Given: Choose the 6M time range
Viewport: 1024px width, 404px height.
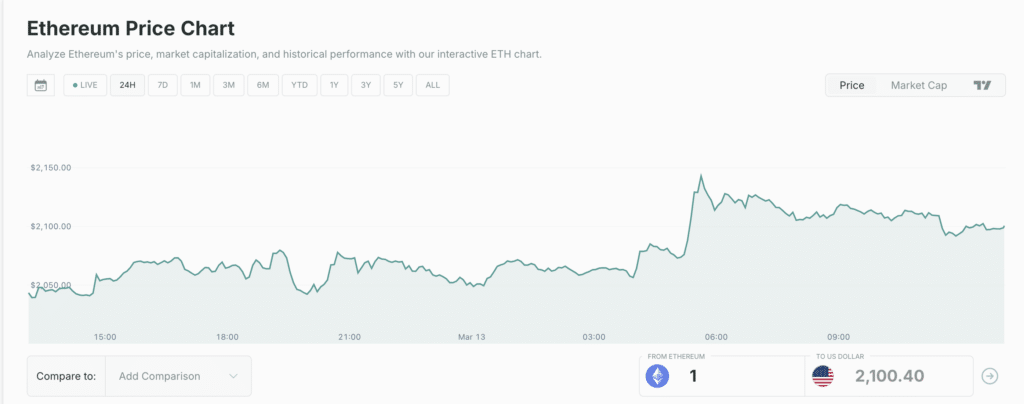Looking at the screenshot, I should pyautogui.click(x=263, y=85).
